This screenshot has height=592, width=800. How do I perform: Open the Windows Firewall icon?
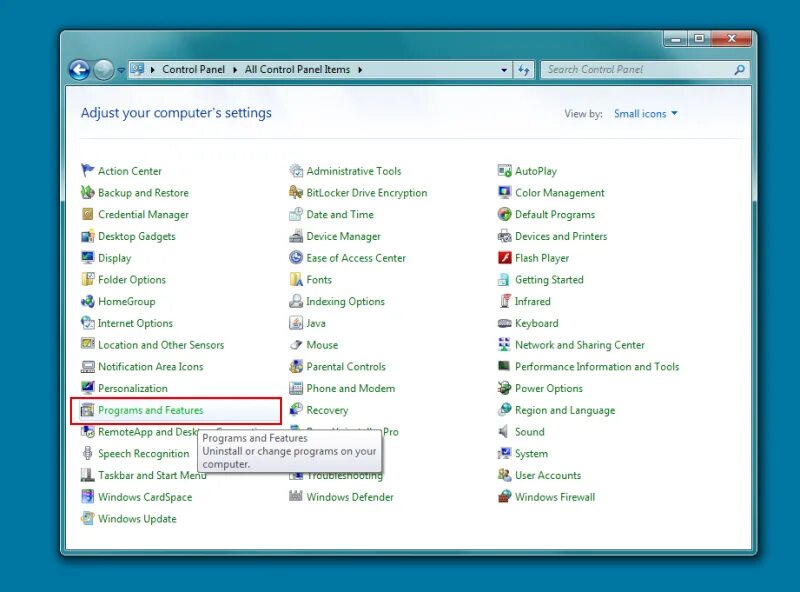505,497
